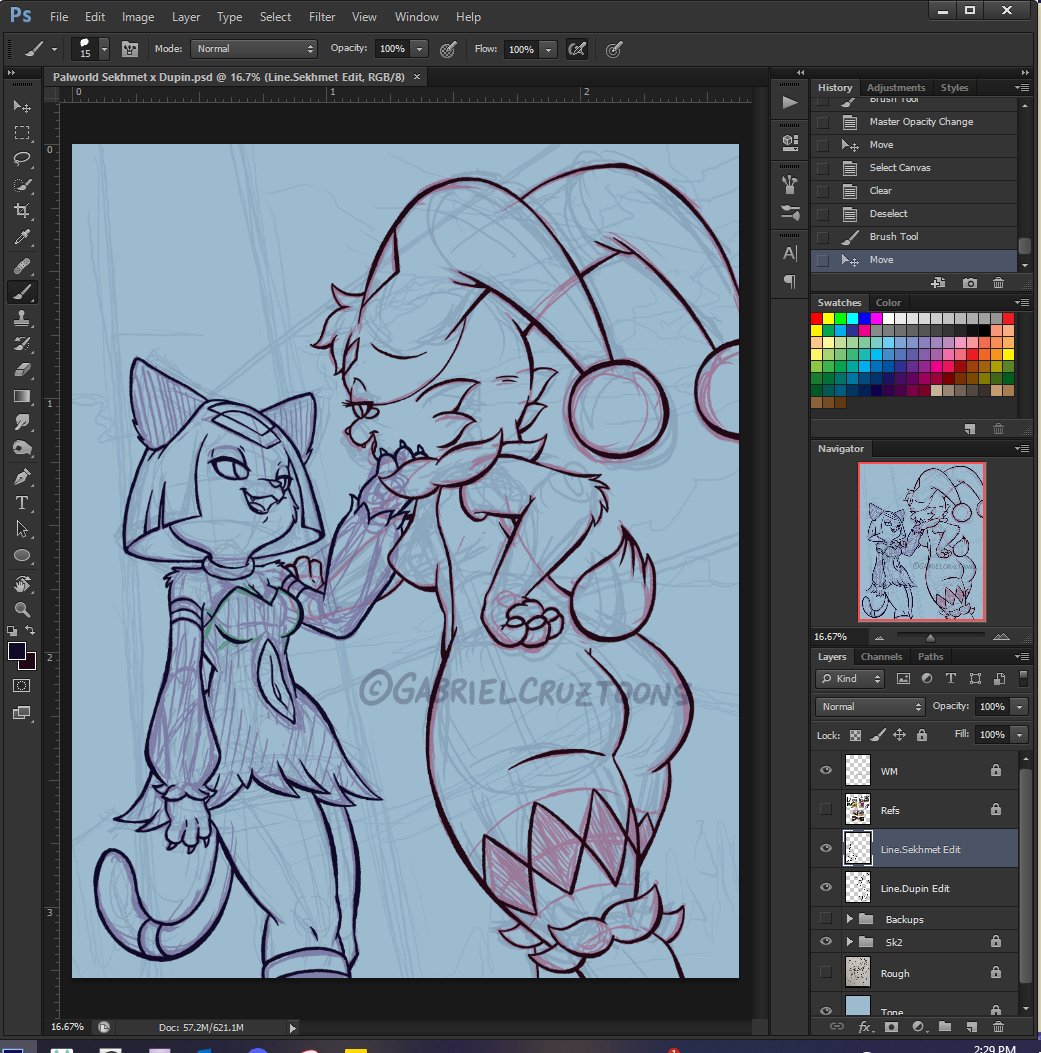Select the Eraser tool
Viewport: 1041px width, 1053px height.
point(21,370)
